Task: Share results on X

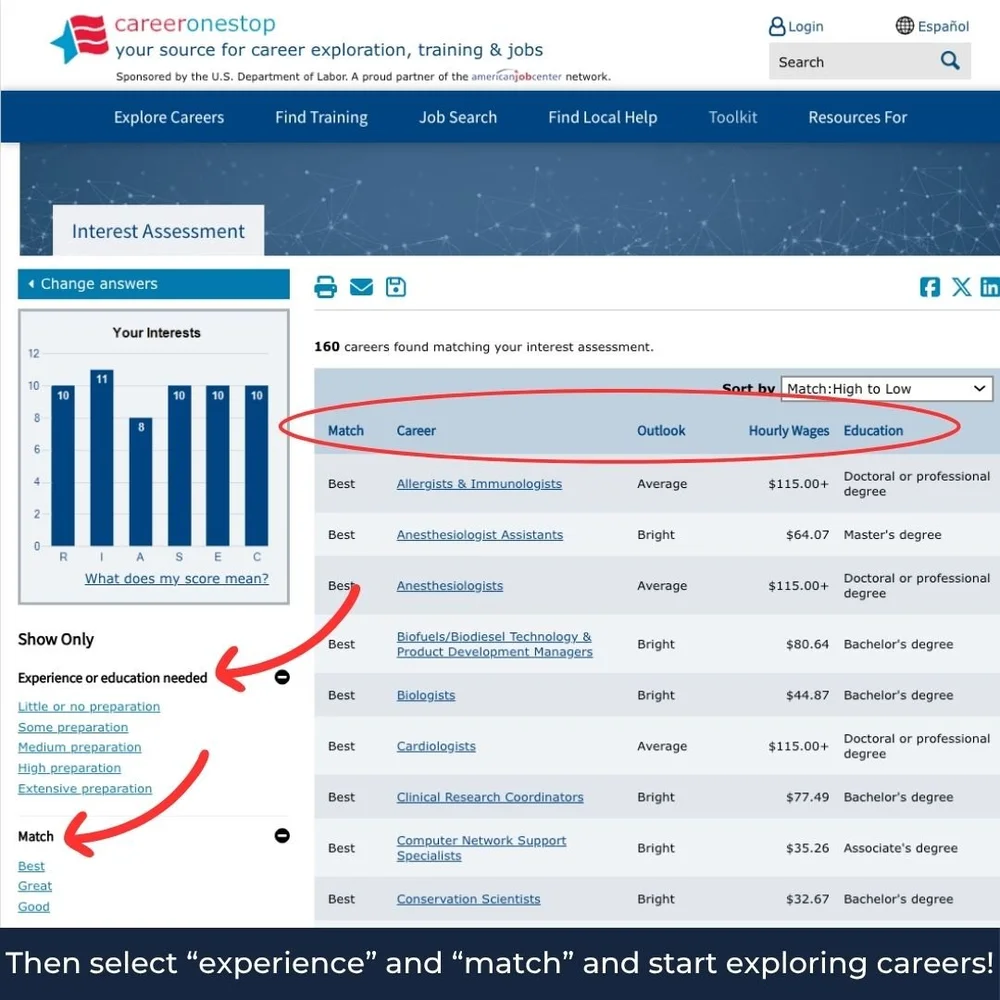Action: [961, 287]
